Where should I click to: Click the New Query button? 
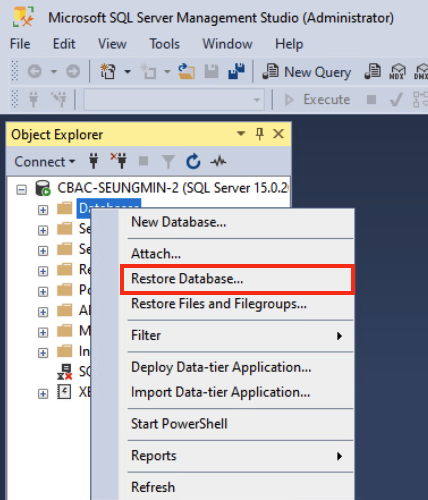307,72
